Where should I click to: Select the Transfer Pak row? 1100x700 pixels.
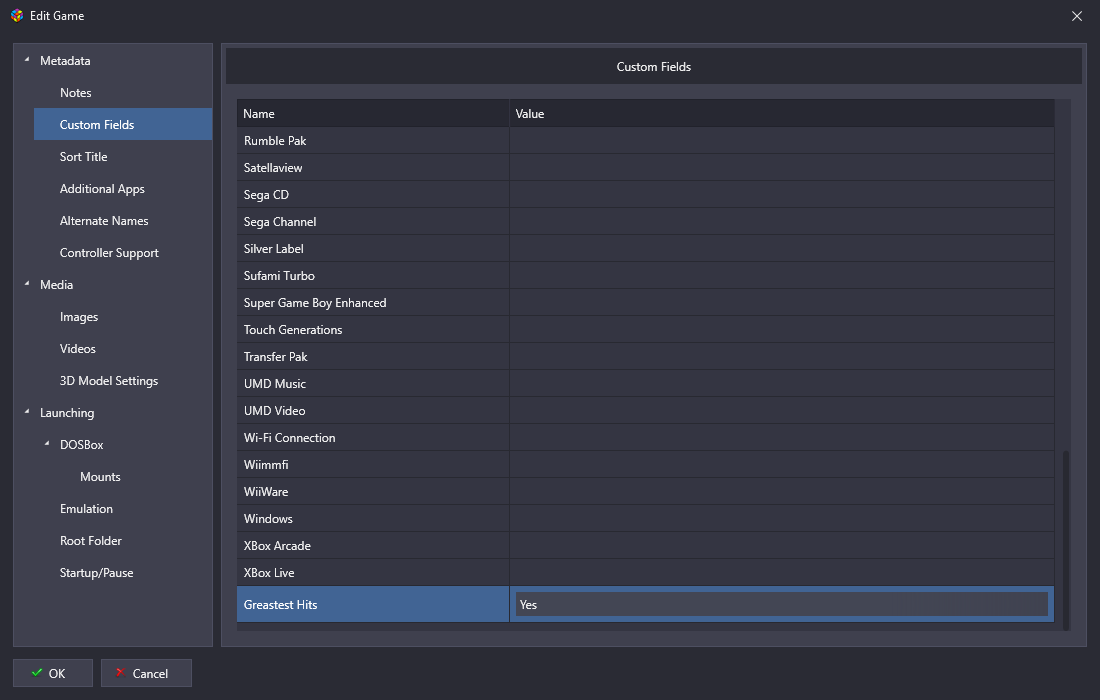[x=645, y=356]
